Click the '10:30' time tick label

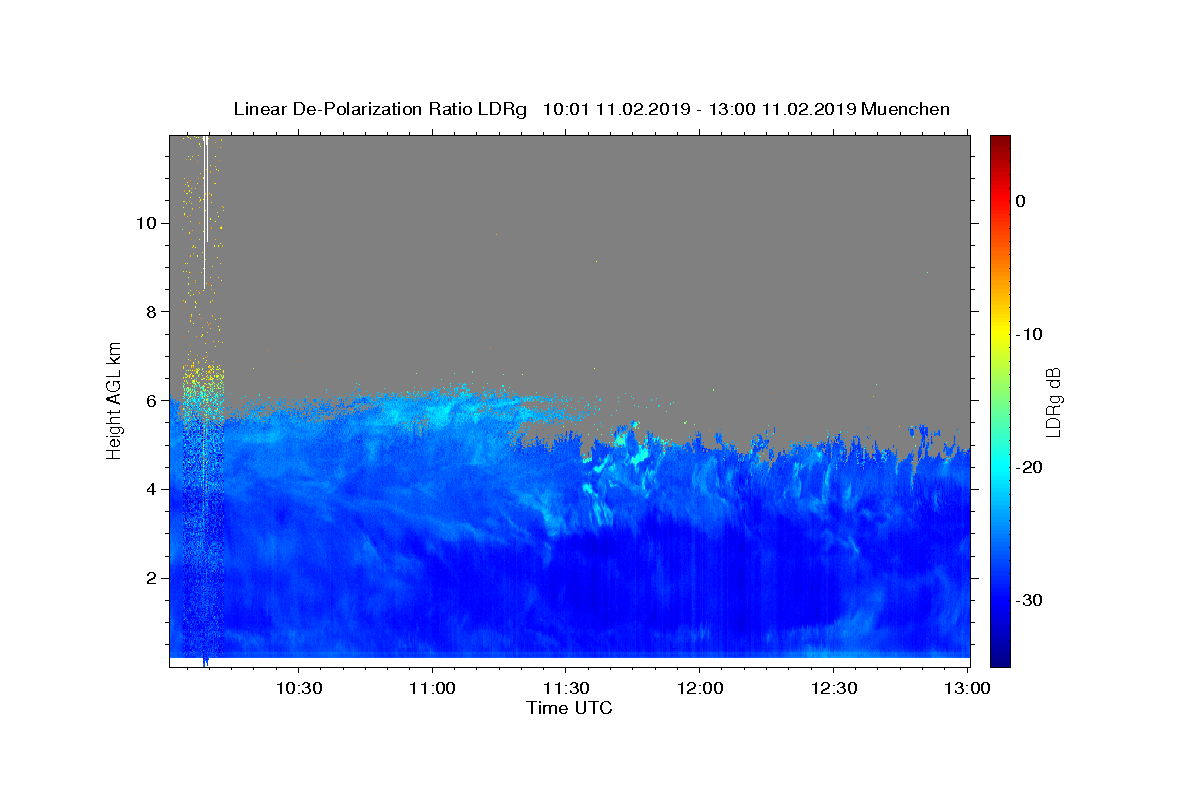299,688
